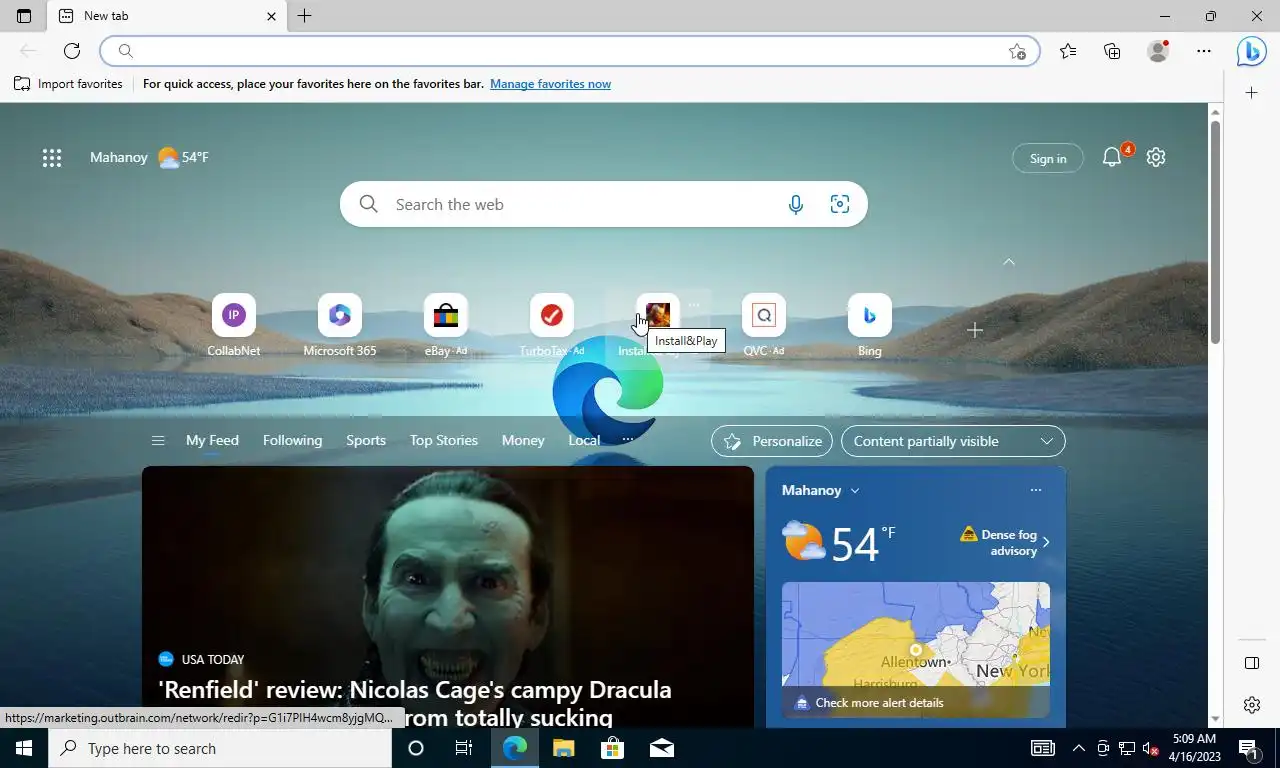1280x768 pixels.
Task: Open the eBay quick link
Action: [446, 326]
